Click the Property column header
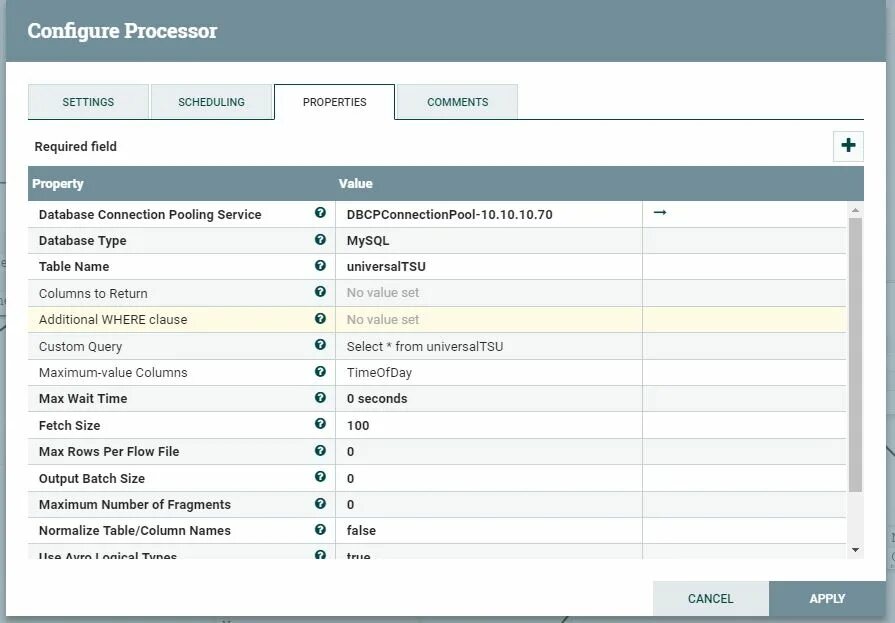 (x=58, y=183)
